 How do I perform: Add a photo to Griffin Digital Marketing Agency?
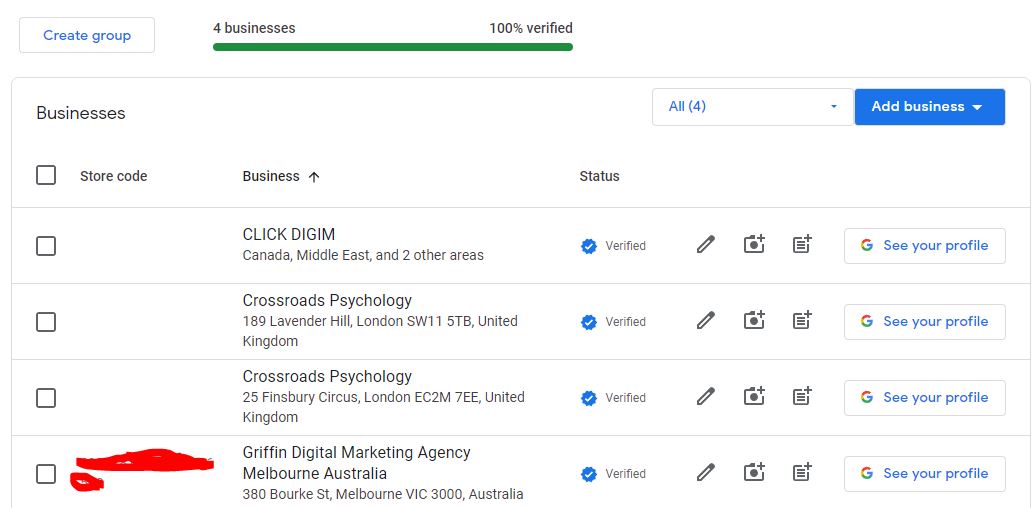pos(754,473)
